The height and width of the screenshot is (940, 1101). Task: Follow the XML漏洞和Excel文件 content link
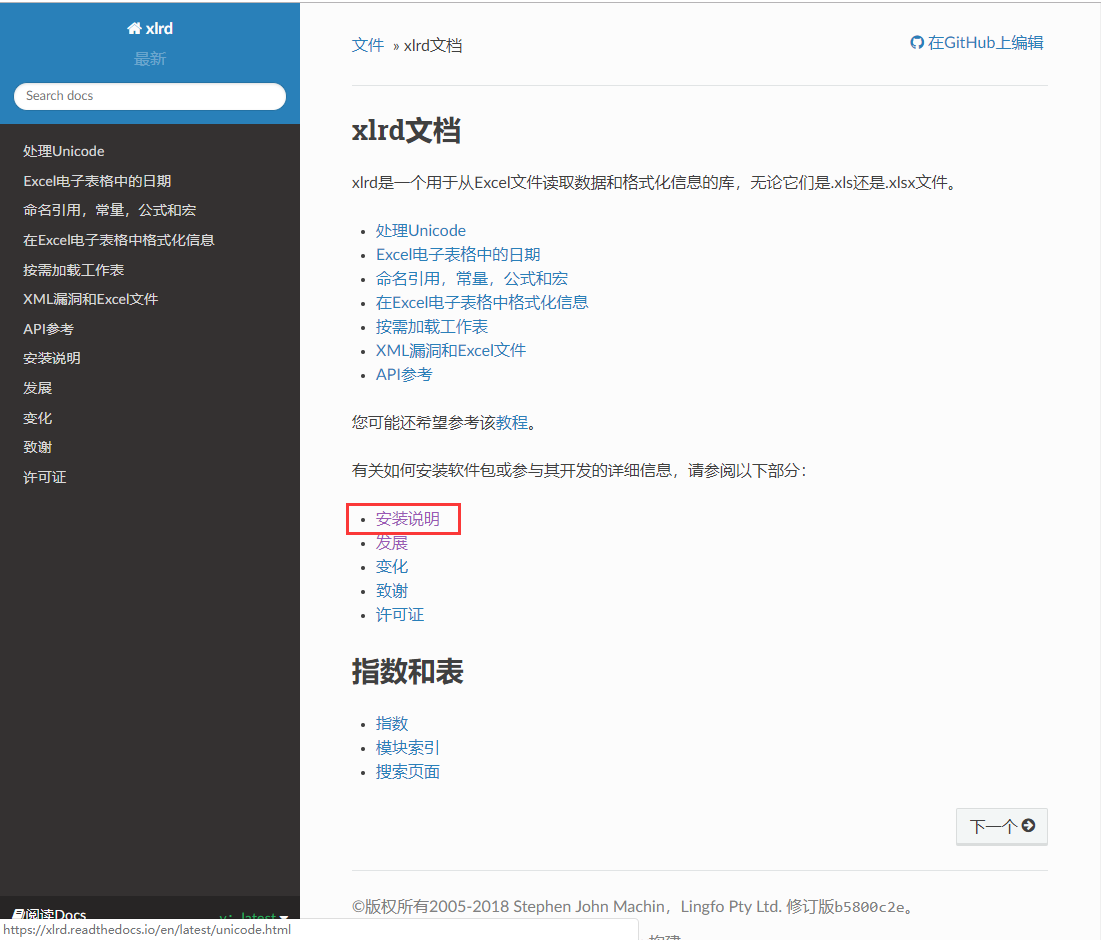pyautogui.click(x=451, y=350)
